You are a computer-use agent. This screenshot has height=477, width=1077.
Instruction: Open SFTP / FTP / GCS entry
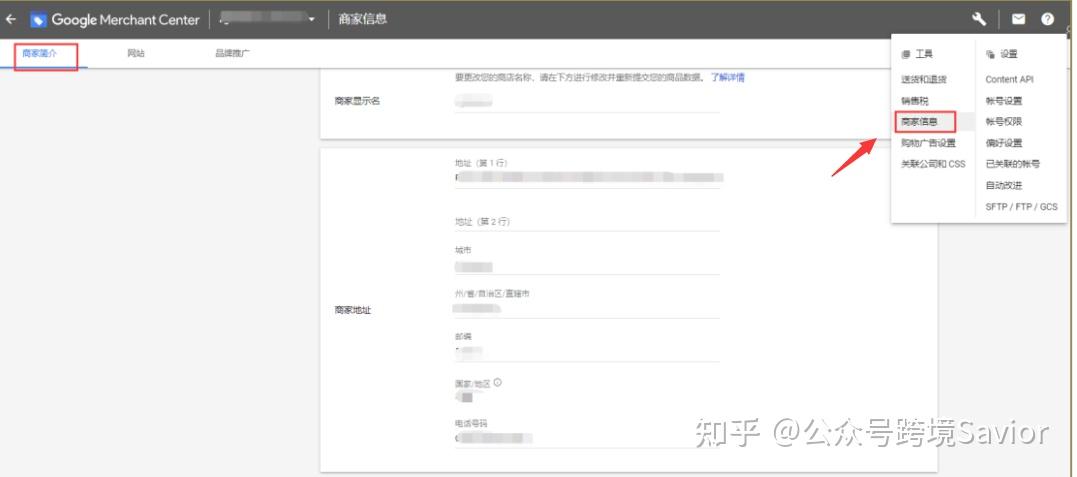coord(1021,207)
